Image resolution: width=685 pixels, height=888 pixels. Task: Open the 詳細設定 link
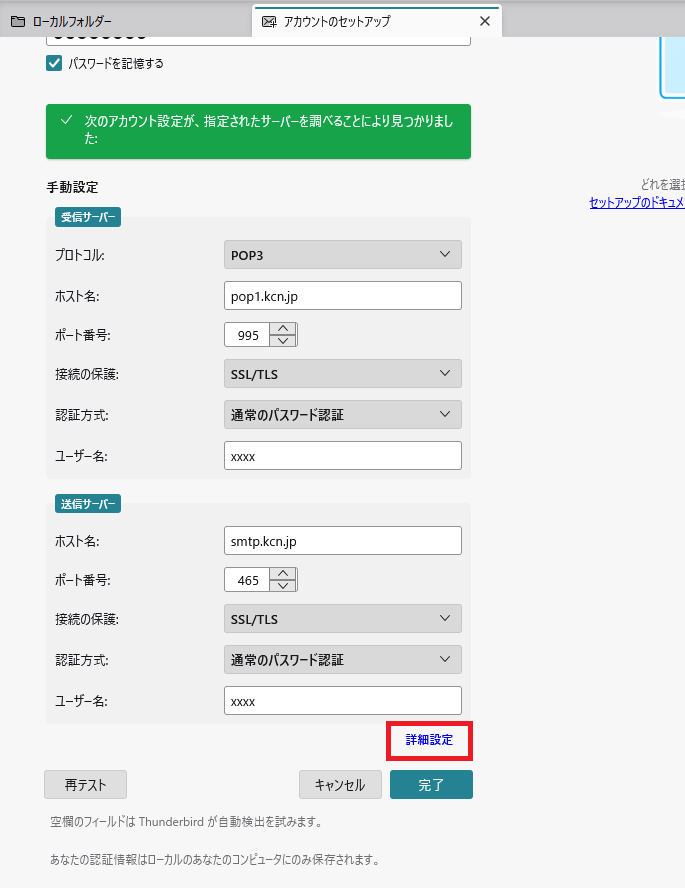pos(429,740)
